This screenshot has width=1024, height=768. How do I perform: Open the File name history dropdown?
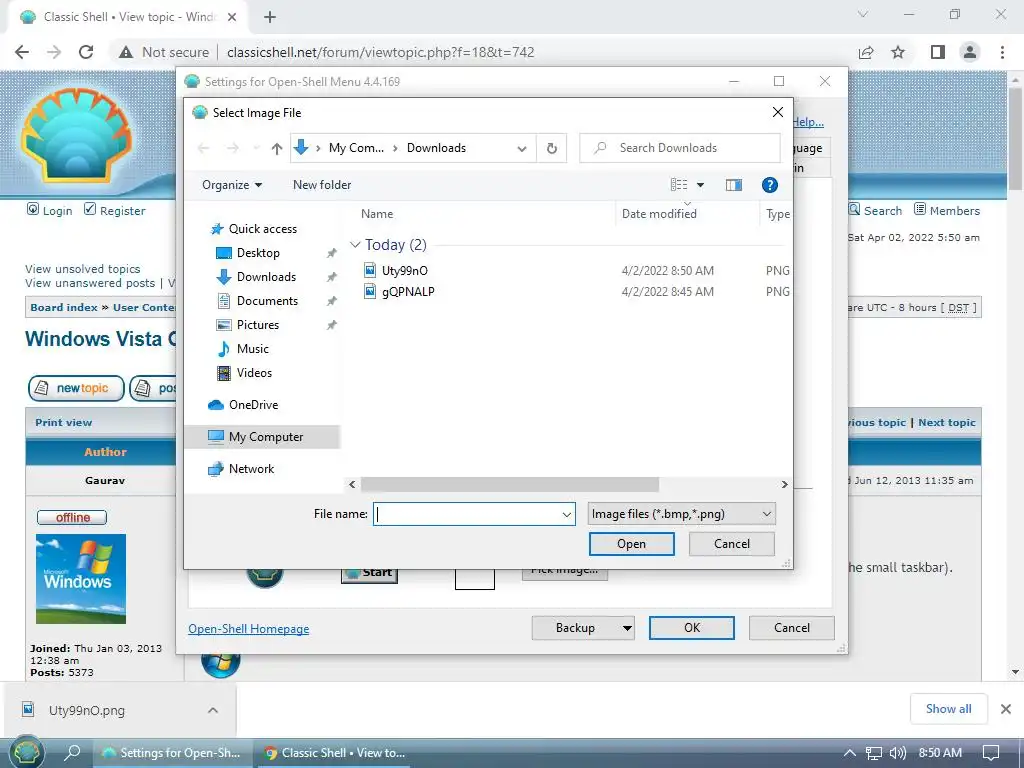(566, 514)
